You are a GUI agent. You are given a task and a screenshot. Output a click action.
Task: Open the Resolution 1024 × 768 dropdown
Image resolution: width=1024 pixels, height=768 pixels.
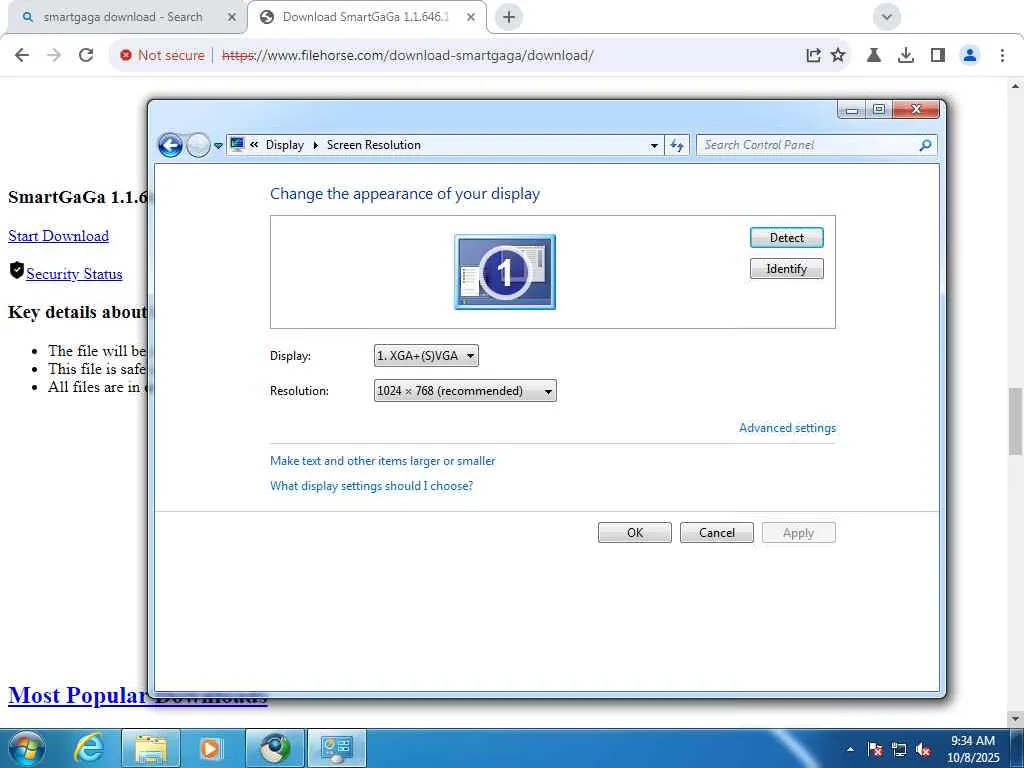tap(465, 391)
